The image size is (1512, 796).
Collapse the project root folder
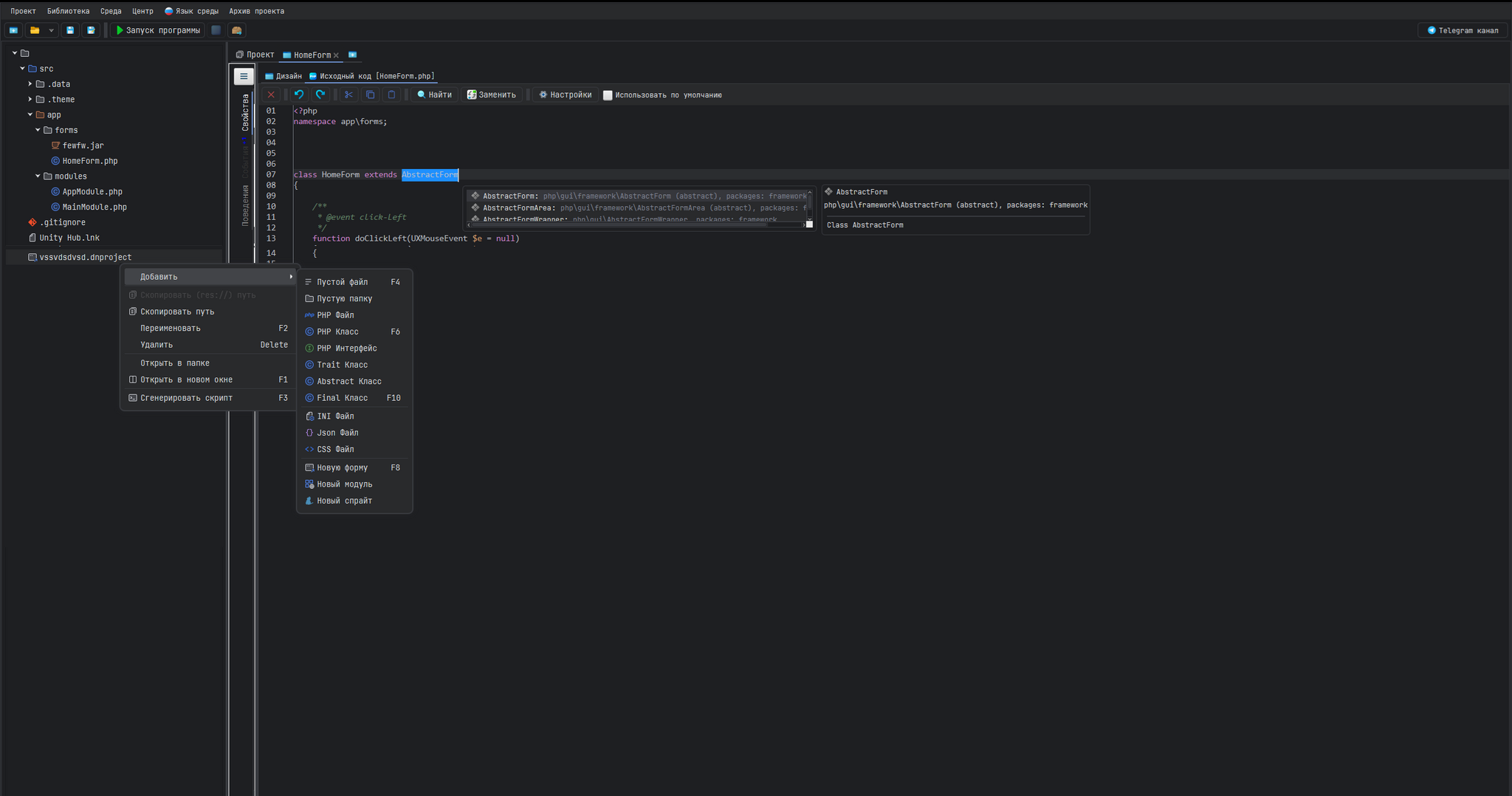(14, 53)
